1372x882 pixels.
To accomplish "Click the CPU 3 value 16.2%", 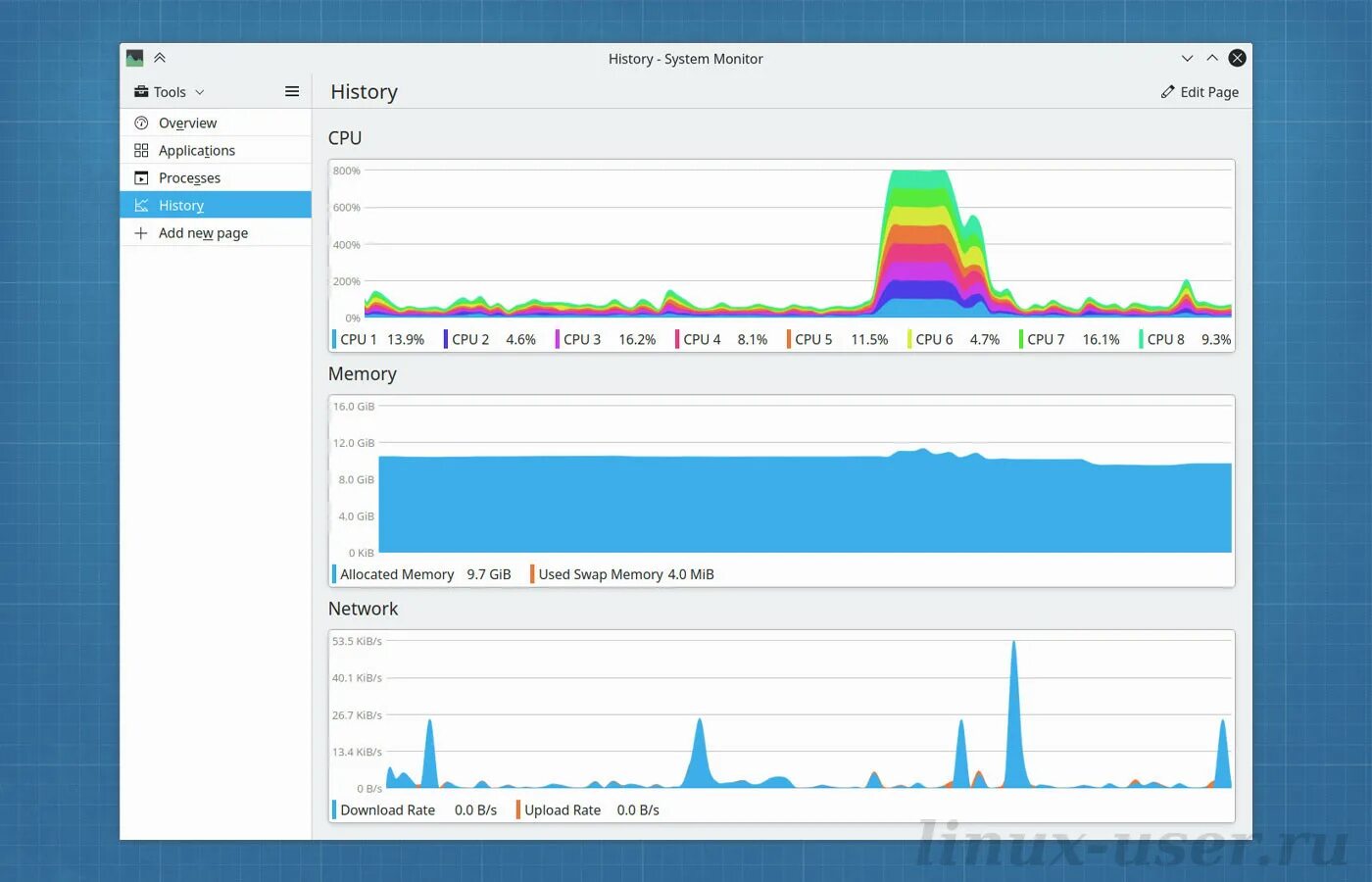I will point(637,339).
